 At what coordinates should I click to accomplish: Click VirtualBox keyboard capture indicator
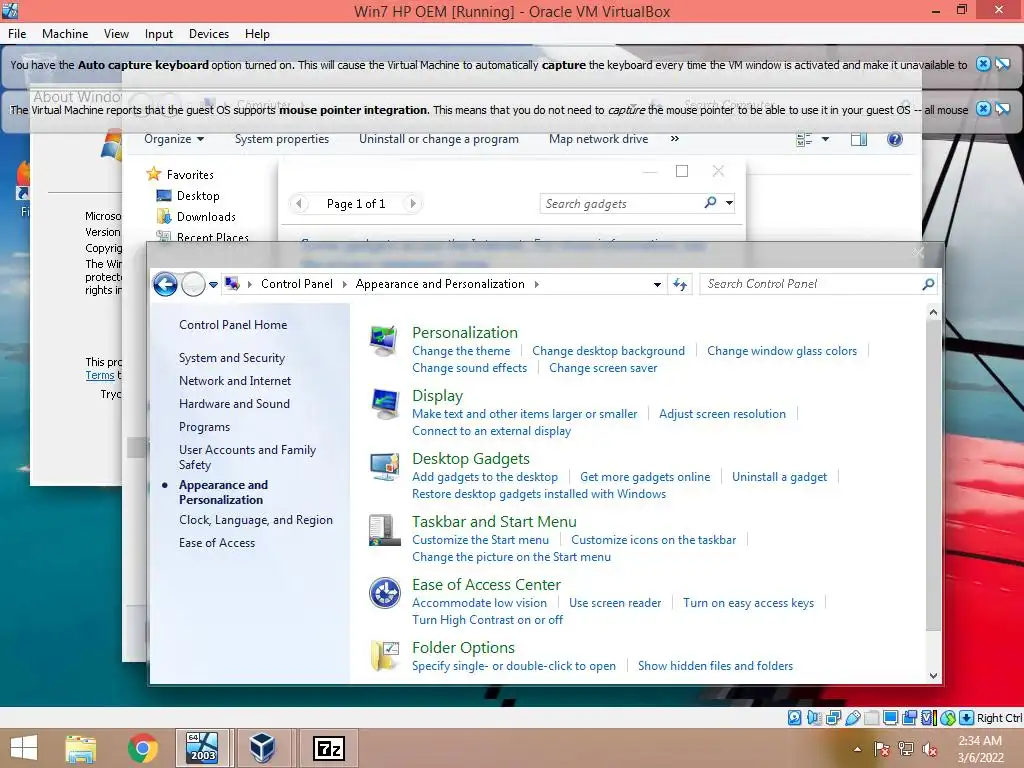coord(967,718)
